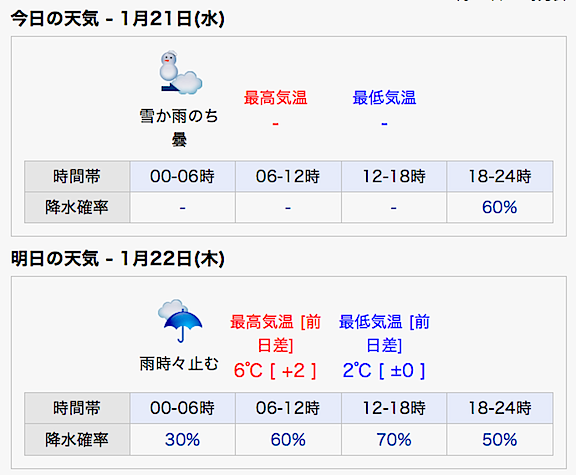This screenshot has height=475, width=576.
Task: Click tomorrow's 12-18時 column header
Action: pos(394,408)
